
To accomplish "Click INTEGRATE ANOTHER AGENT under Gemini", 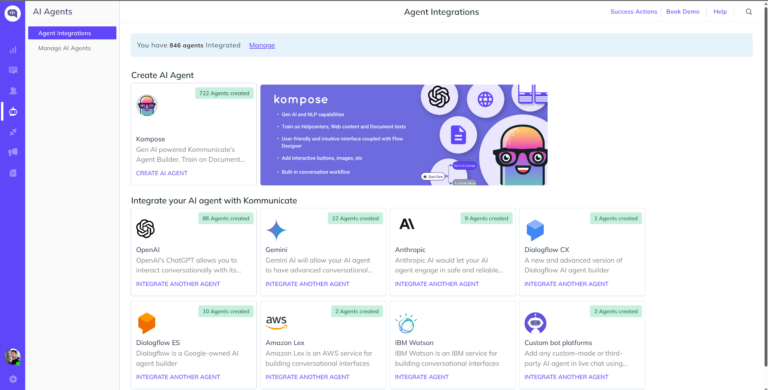I will click(x=308, y=284).
